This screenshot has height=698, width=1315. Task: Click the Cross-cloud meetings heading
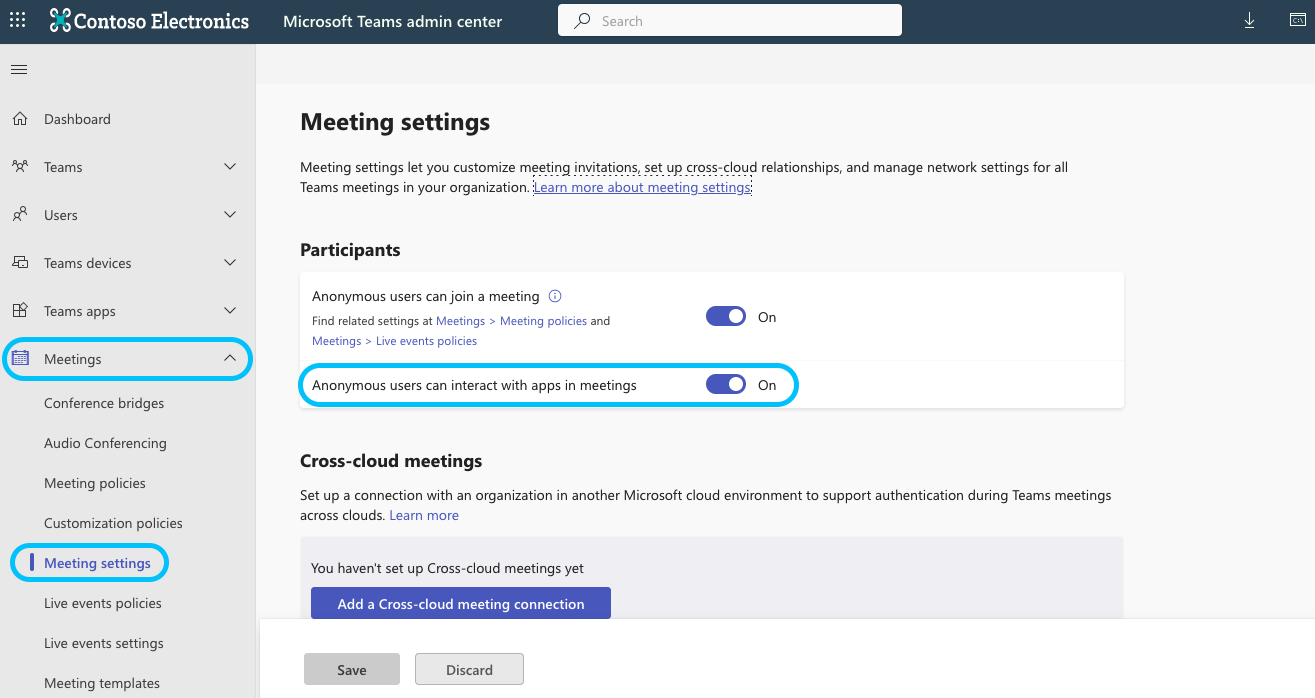(x=391, y=461)
